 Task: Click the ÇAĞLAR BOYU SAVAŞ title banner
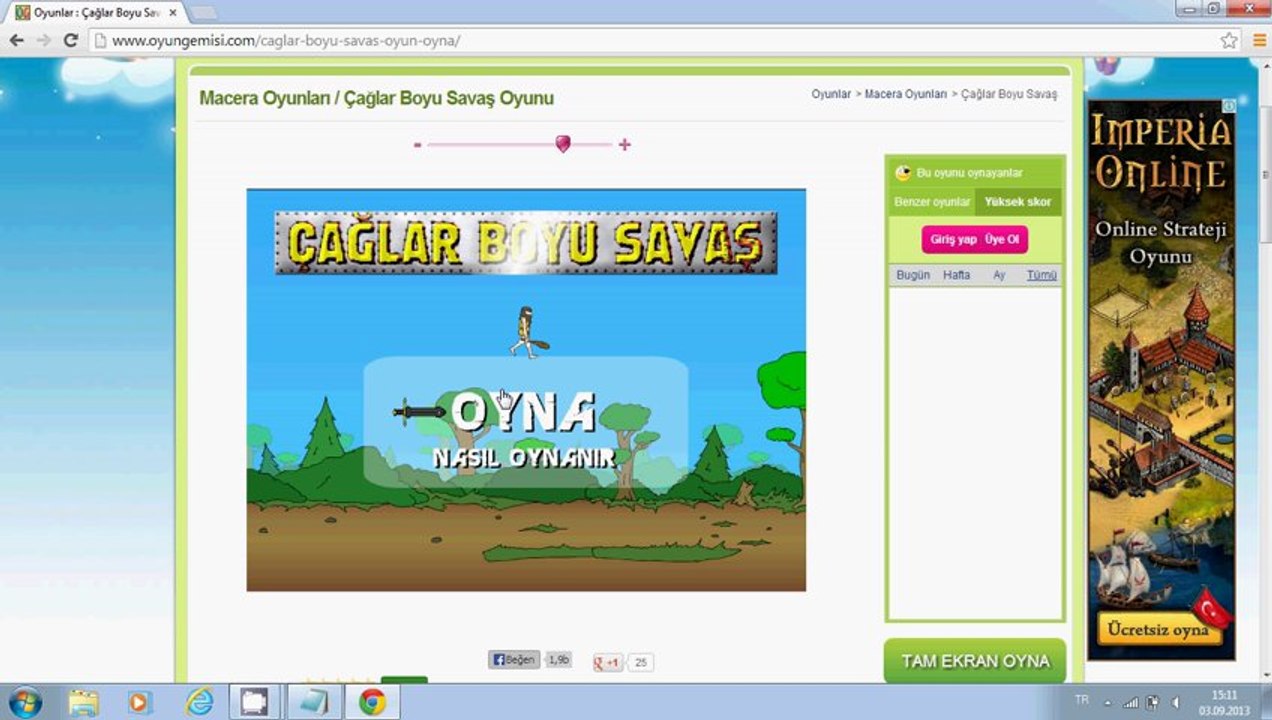click(x=525, y=242)
